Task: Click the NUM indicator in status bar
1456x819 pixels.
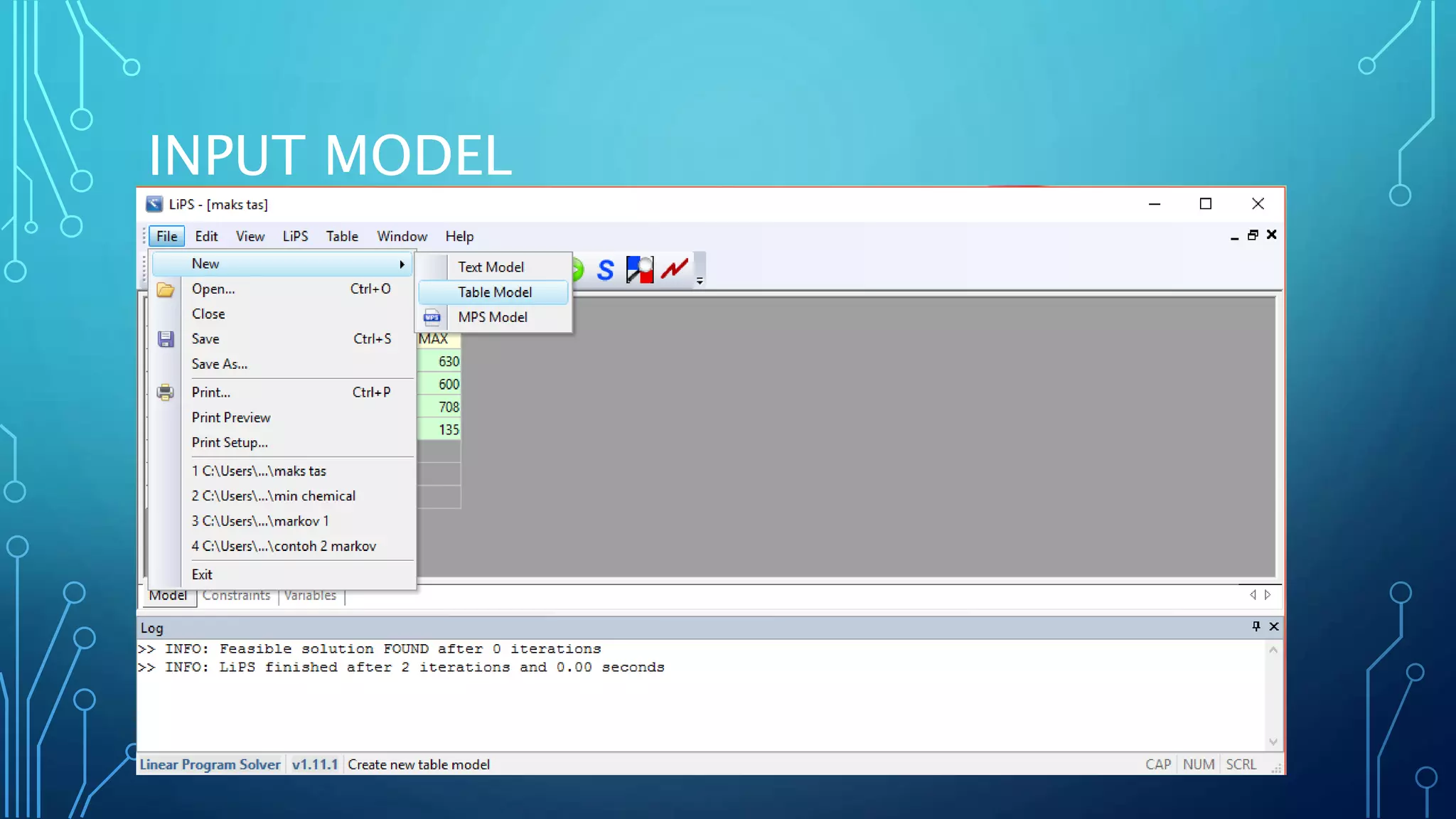Action: coord(1199,764)
